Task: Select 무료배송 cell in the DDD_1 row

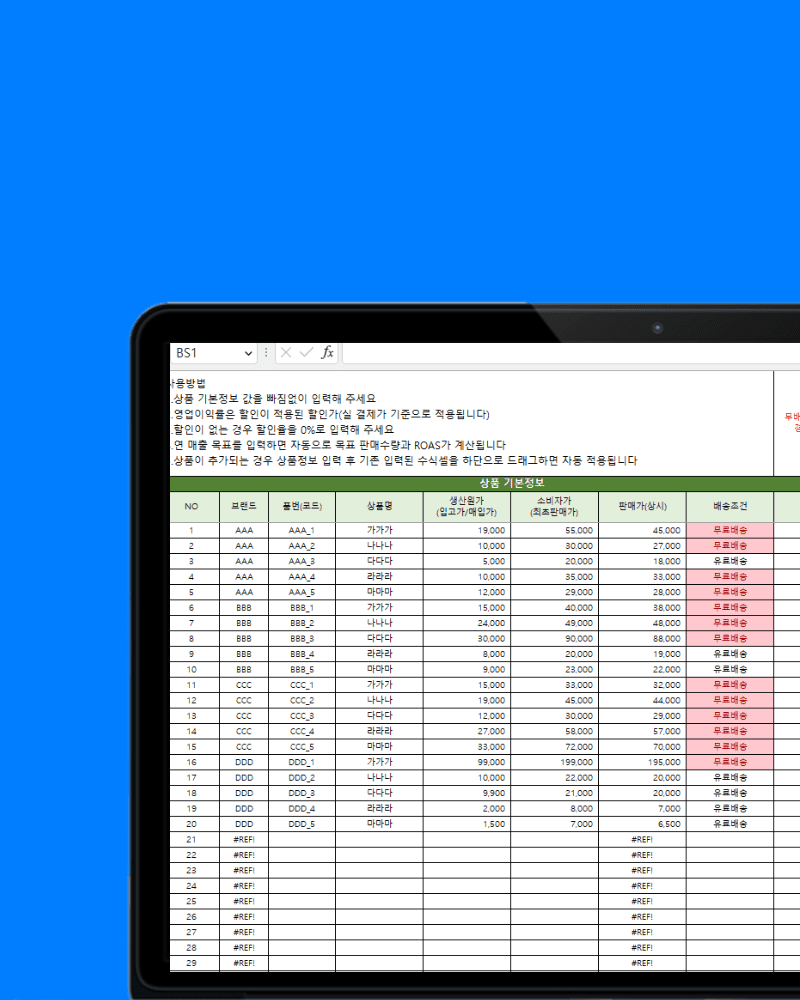Action: click(x=730, y=763)
